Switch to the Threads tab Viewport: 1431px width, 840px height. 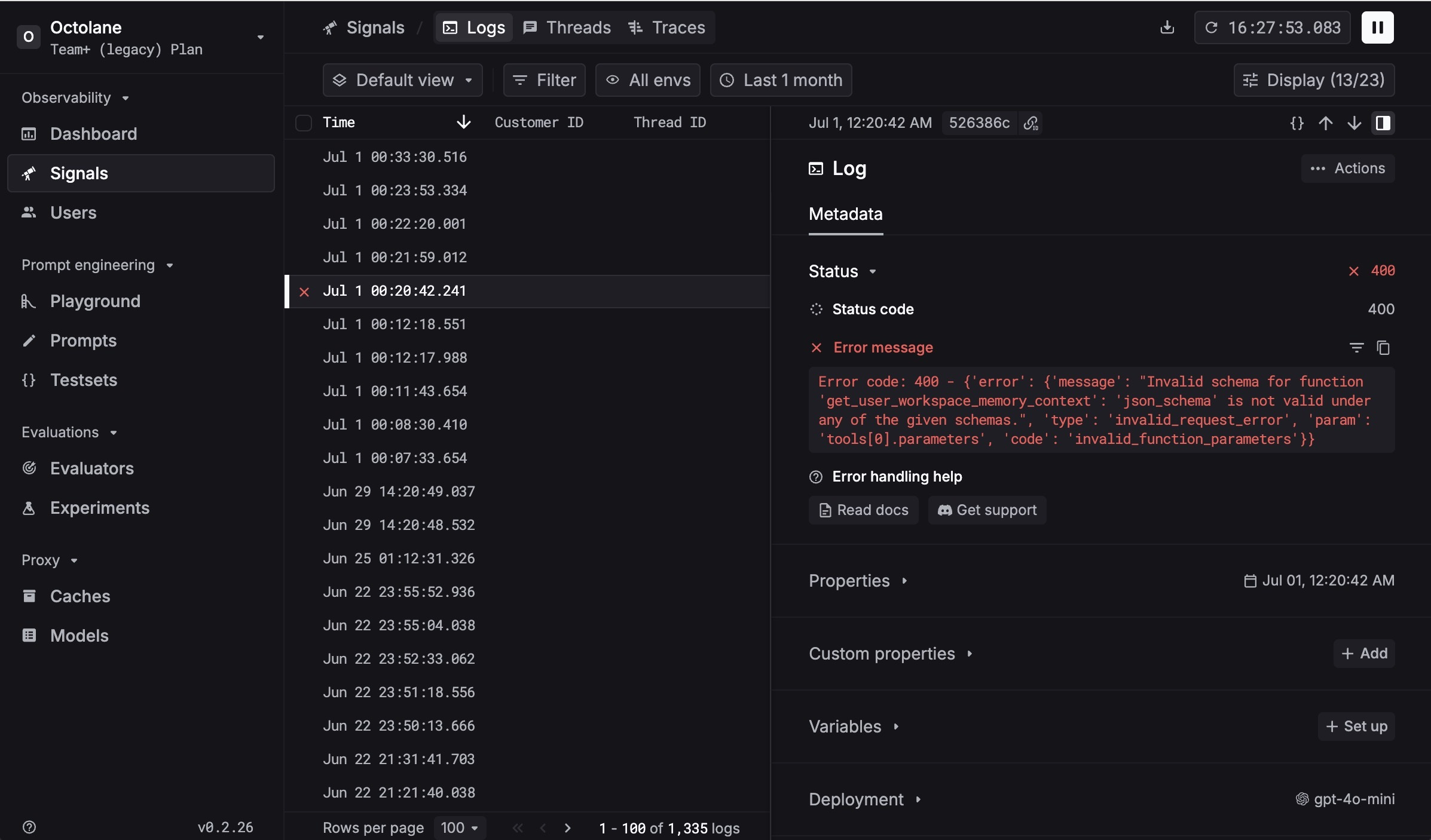(x=567, y=27)
